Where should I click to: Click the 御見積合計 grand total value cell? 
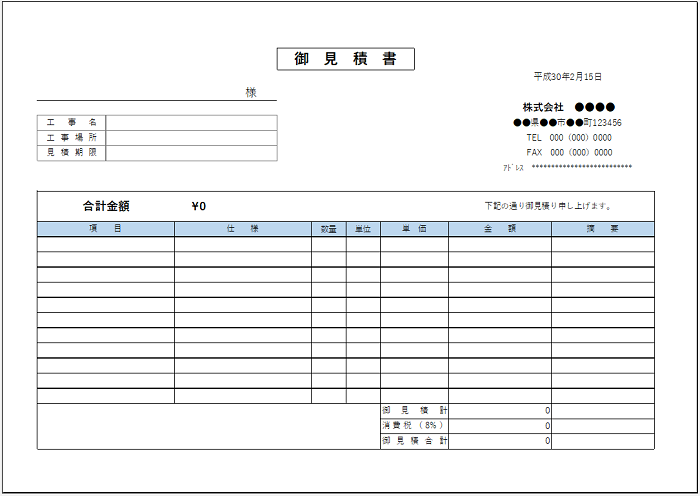[500, 441]
